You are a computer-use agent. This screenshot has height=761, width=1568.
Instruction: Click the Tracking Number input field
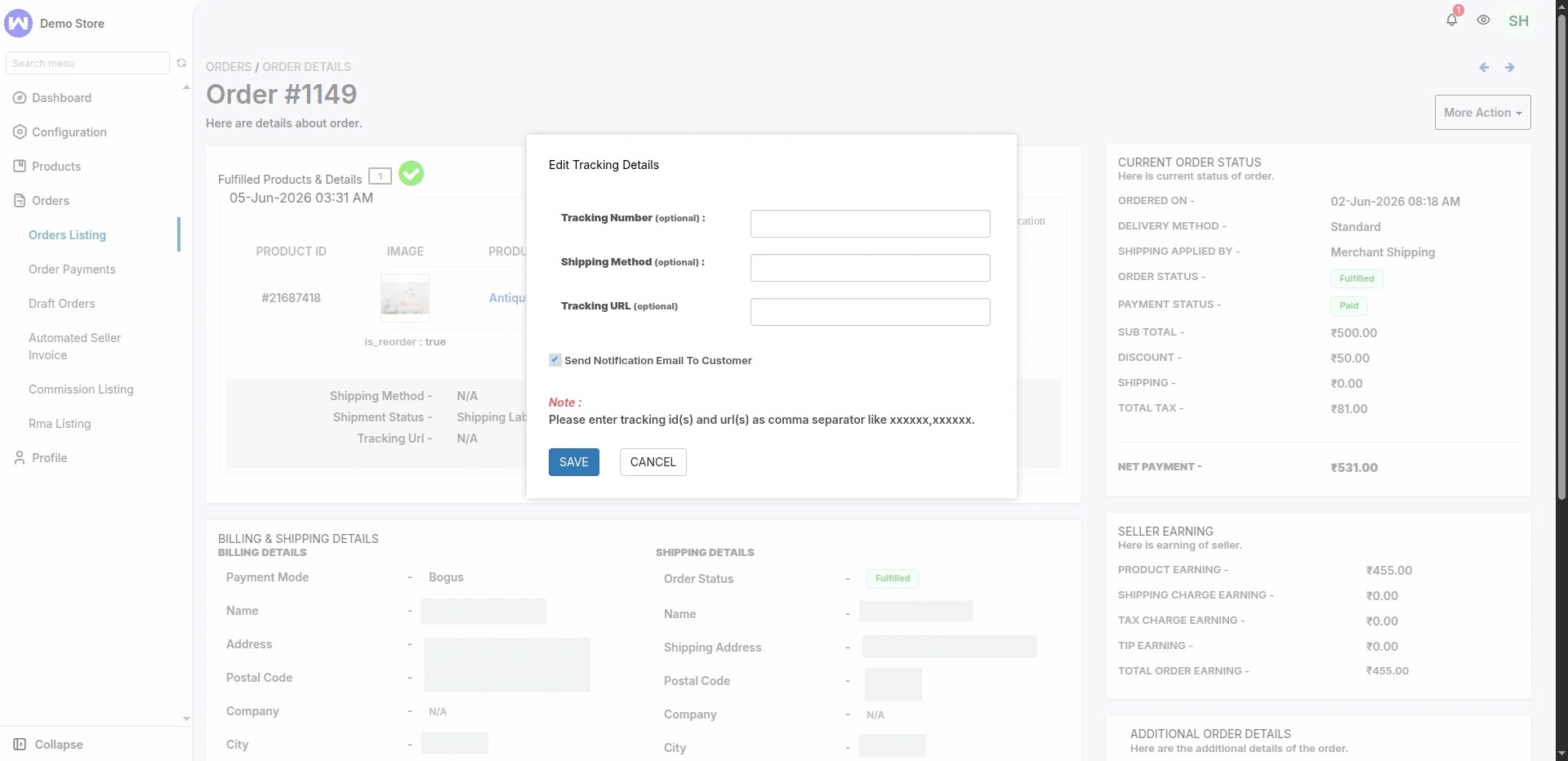[x=870, y=224]
